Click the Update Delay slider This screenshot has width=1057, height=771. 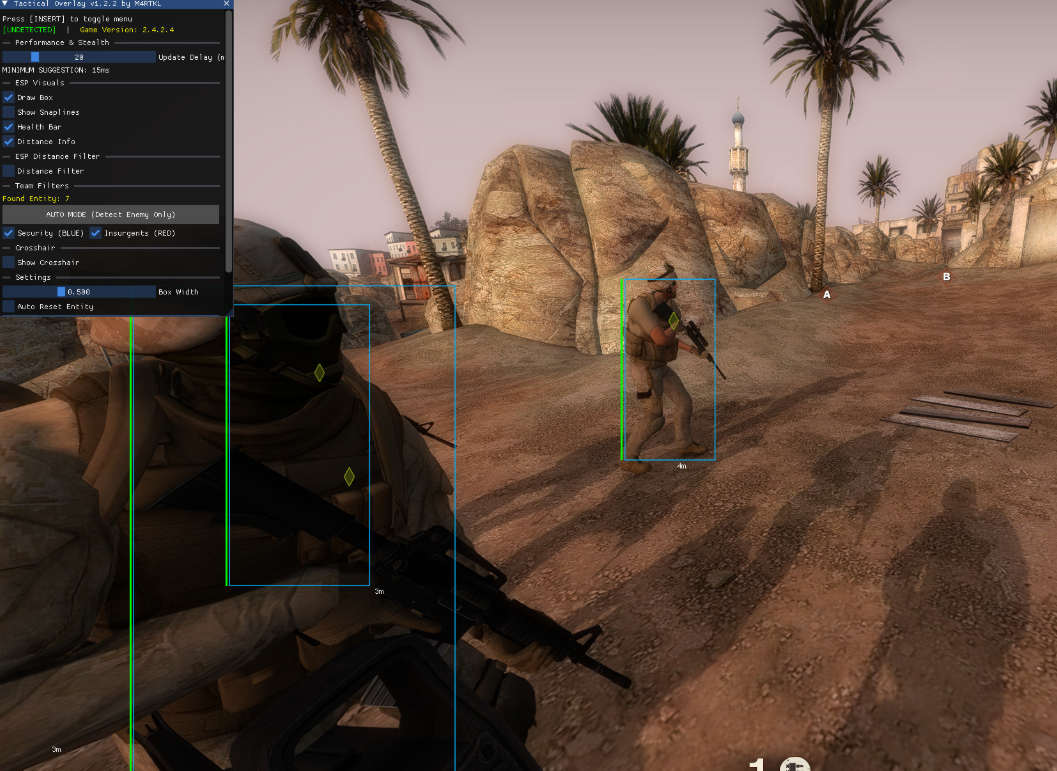[78, 57]
